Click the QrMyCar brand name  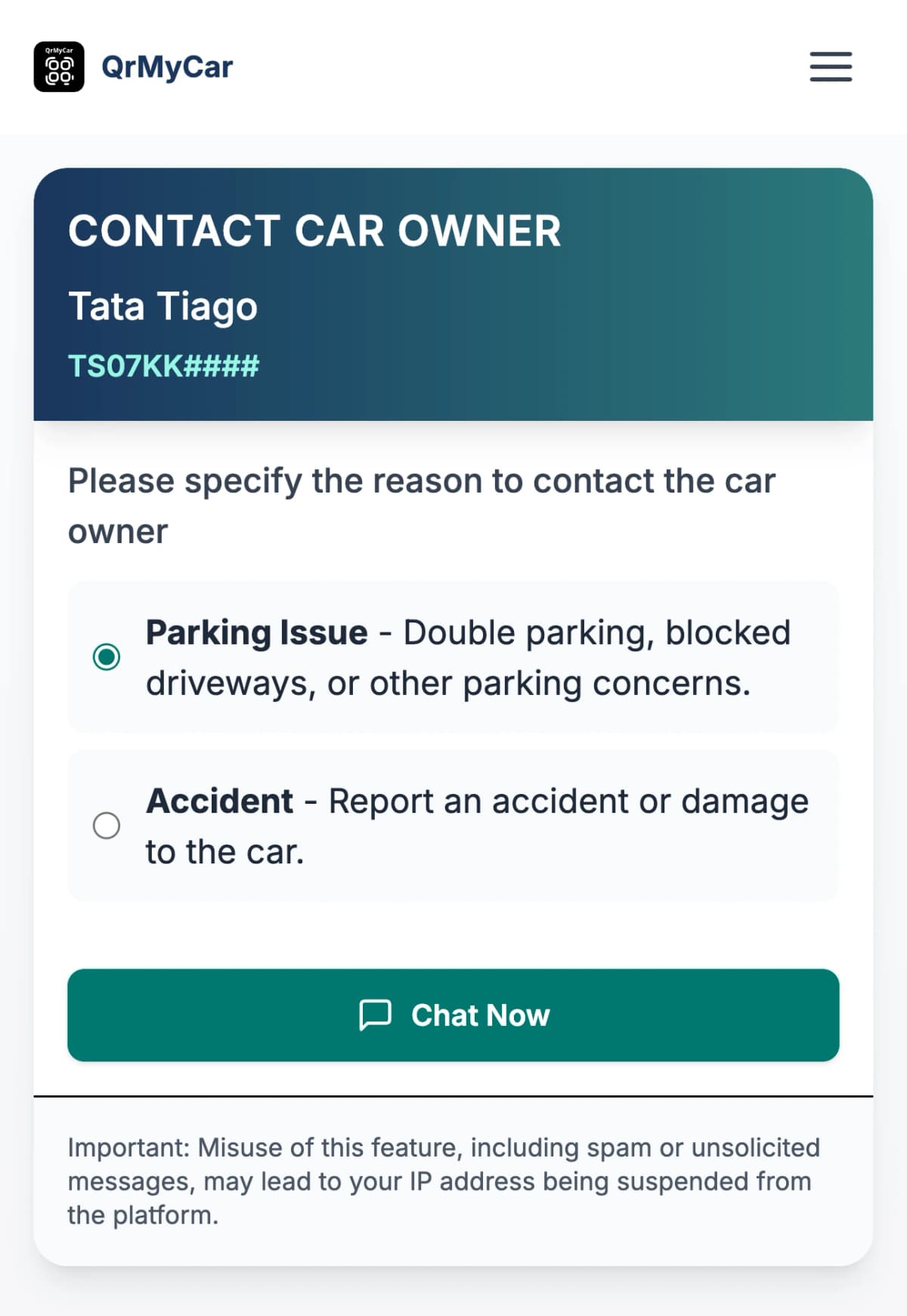coord(167,66)
